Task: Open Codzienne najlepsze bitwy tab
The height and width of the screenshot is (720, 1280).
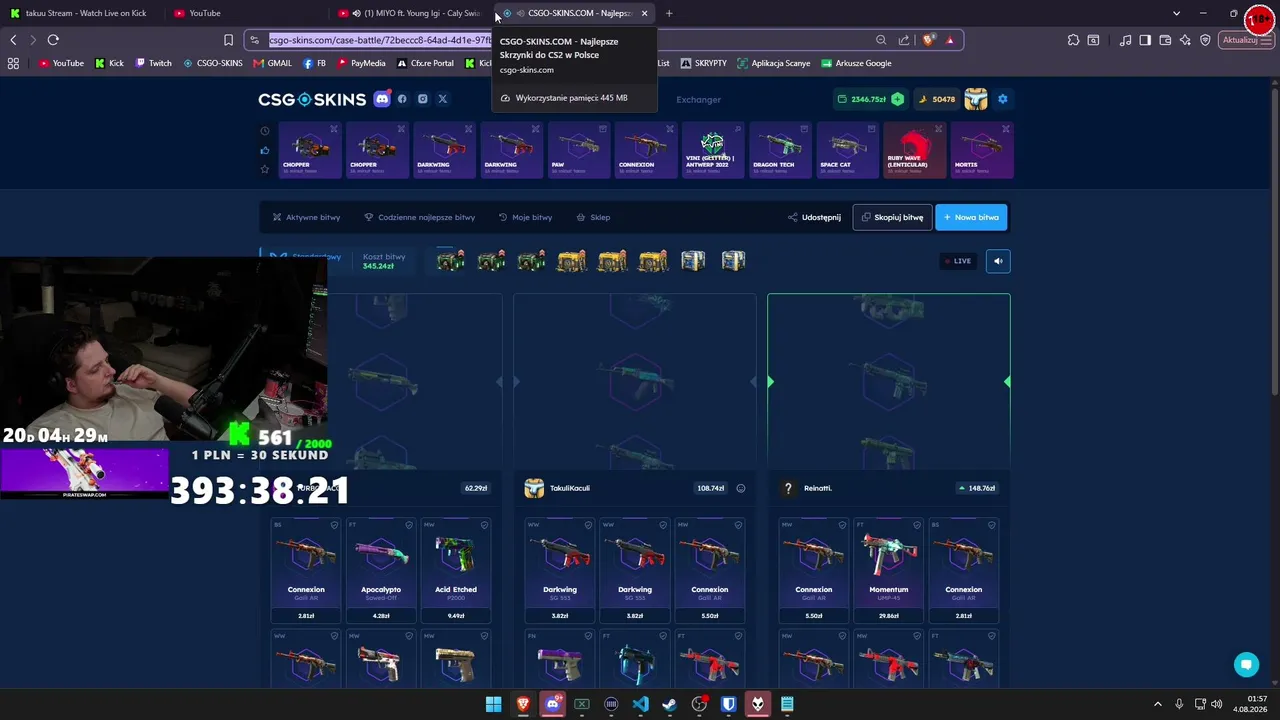Action: [420, 217]
